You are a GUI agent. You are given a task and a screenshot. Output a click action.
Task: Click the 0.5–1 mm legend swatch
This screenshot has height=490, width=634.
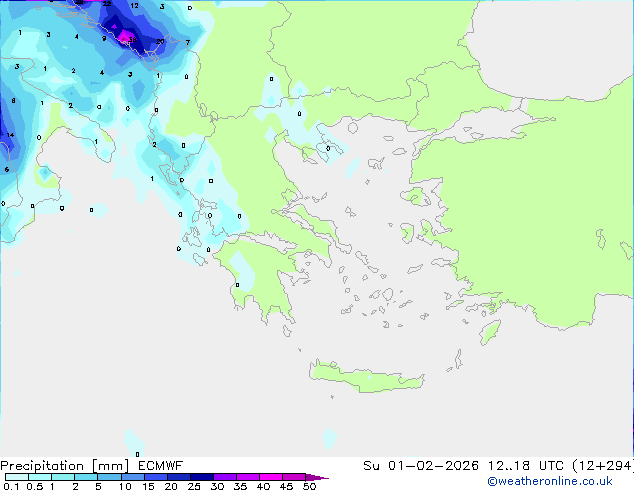pyautogui.click(x=40, y=477)
